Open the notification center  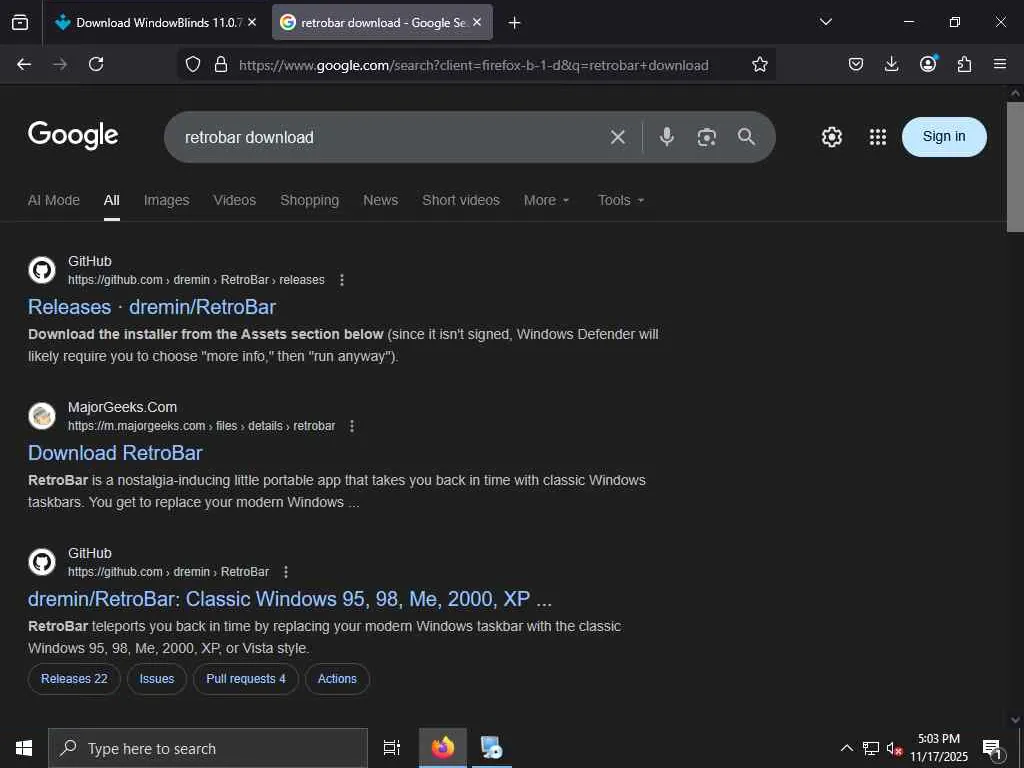click(993, 749)
